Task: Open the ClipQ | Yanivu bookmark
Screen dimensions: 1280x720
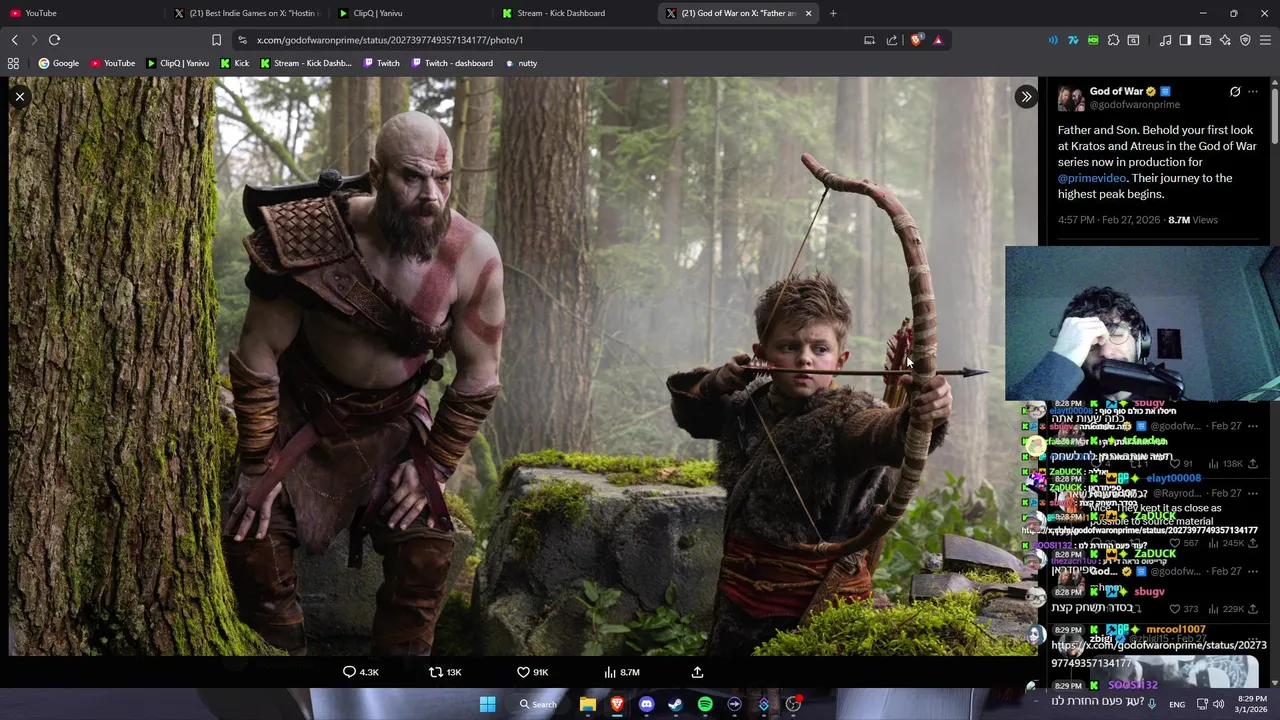Action: pyautogui.click(x=178, y=63)
